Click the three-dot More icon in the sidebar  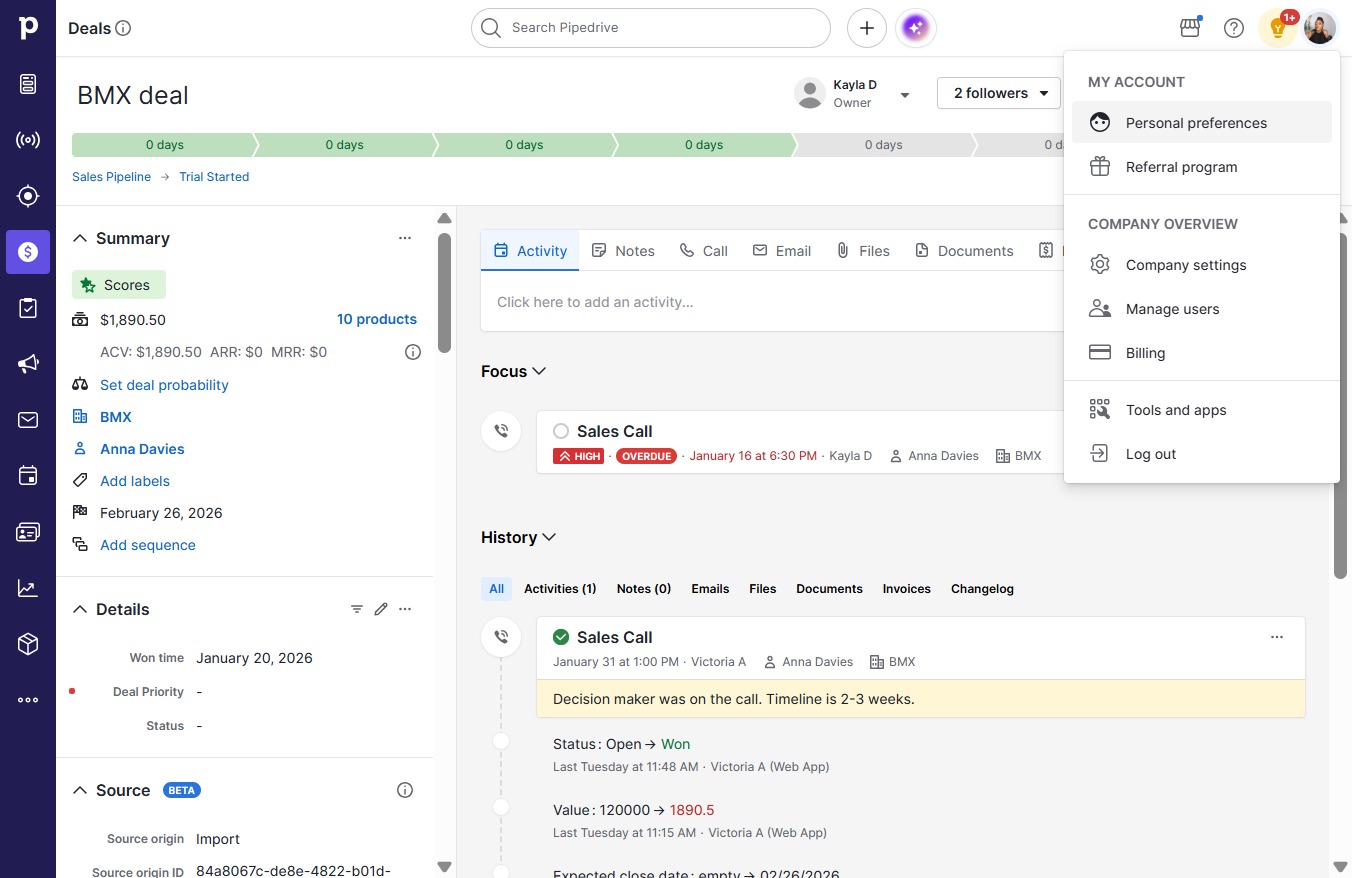[28, 700]
